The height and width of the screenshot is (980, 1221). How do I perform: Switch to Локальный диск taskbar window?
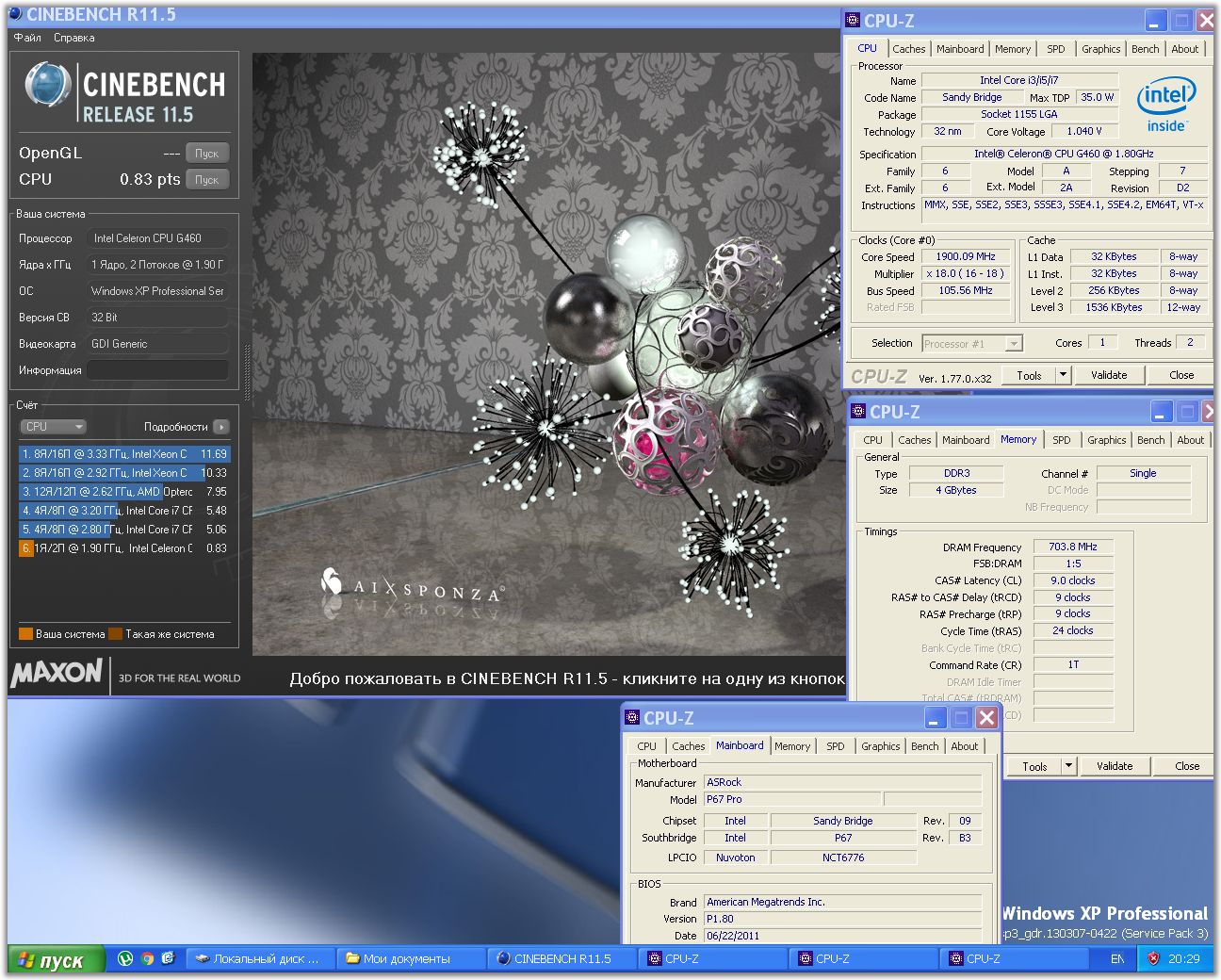258,958
